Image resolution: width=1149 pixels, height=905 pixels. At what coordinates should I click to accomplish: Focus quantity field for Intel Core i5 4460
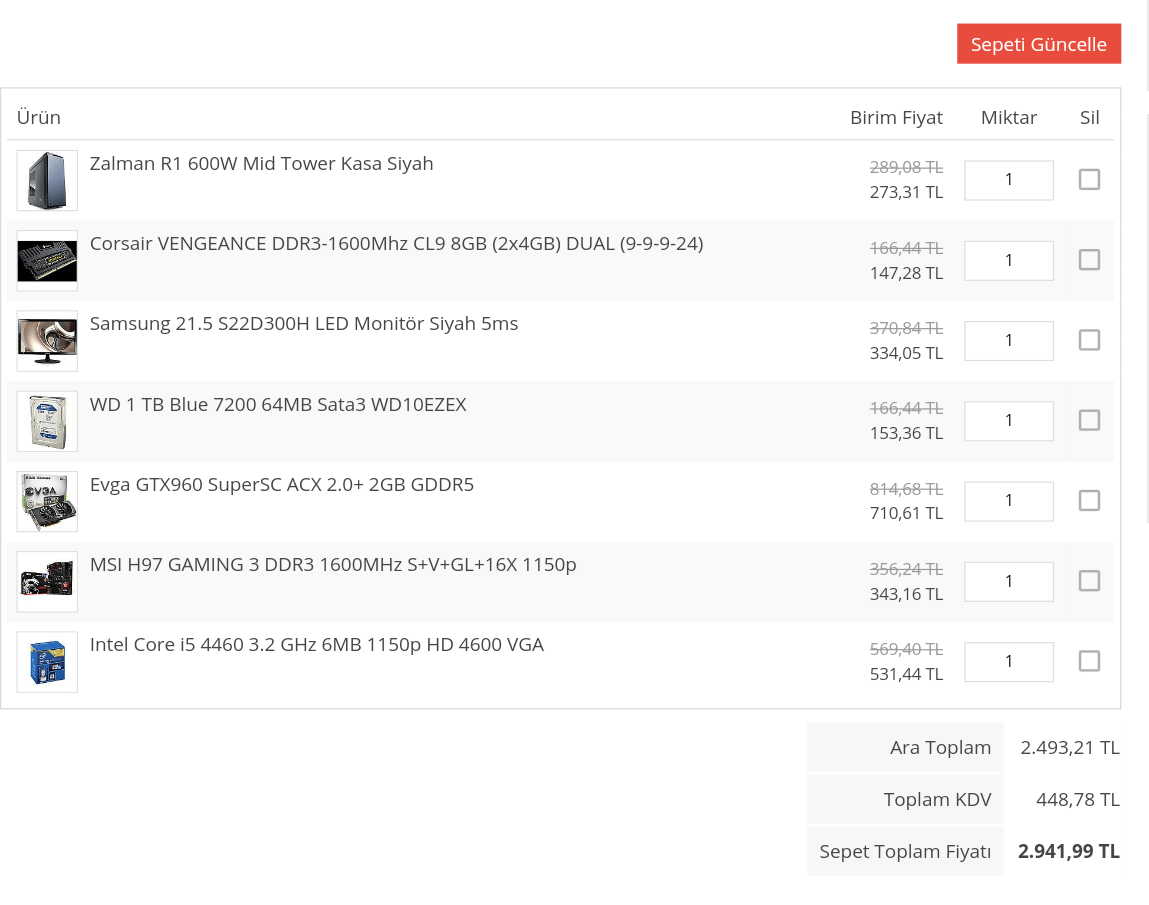(x=1009, y=662)
